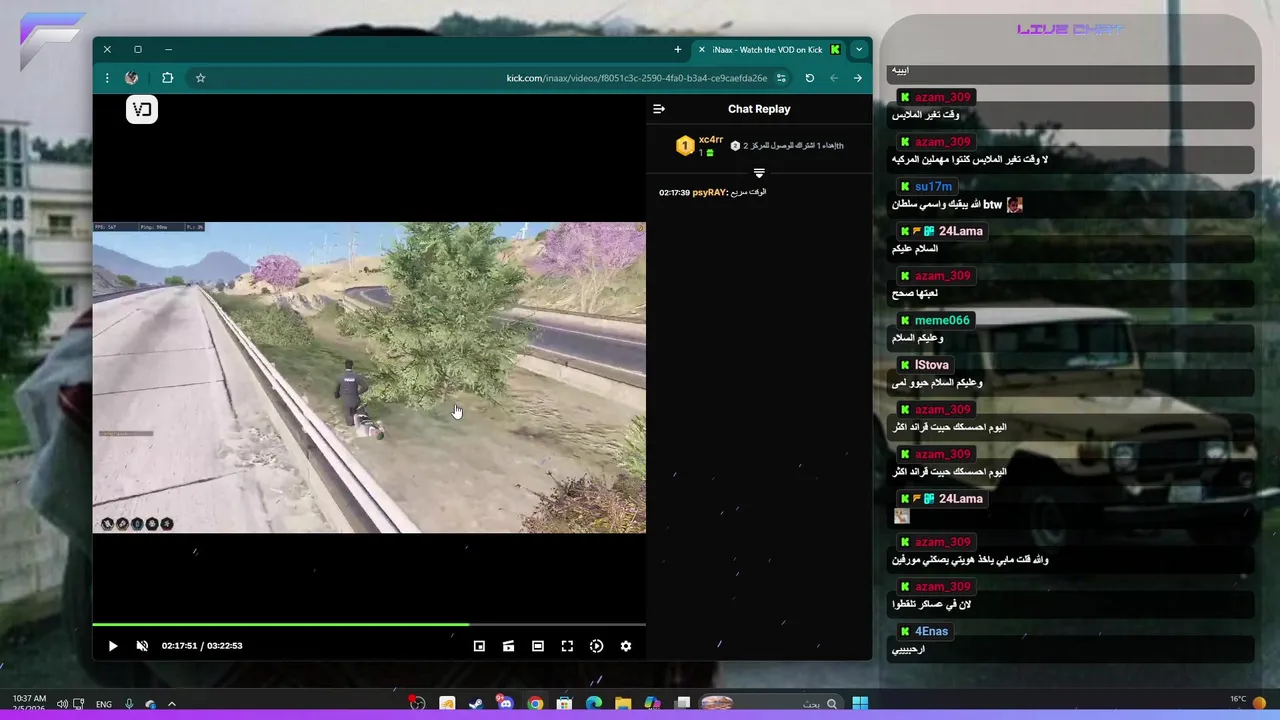Show hidden system tray icons
Screen dimensions: 1280x720
pyautogui.click(x=171, y=704)
